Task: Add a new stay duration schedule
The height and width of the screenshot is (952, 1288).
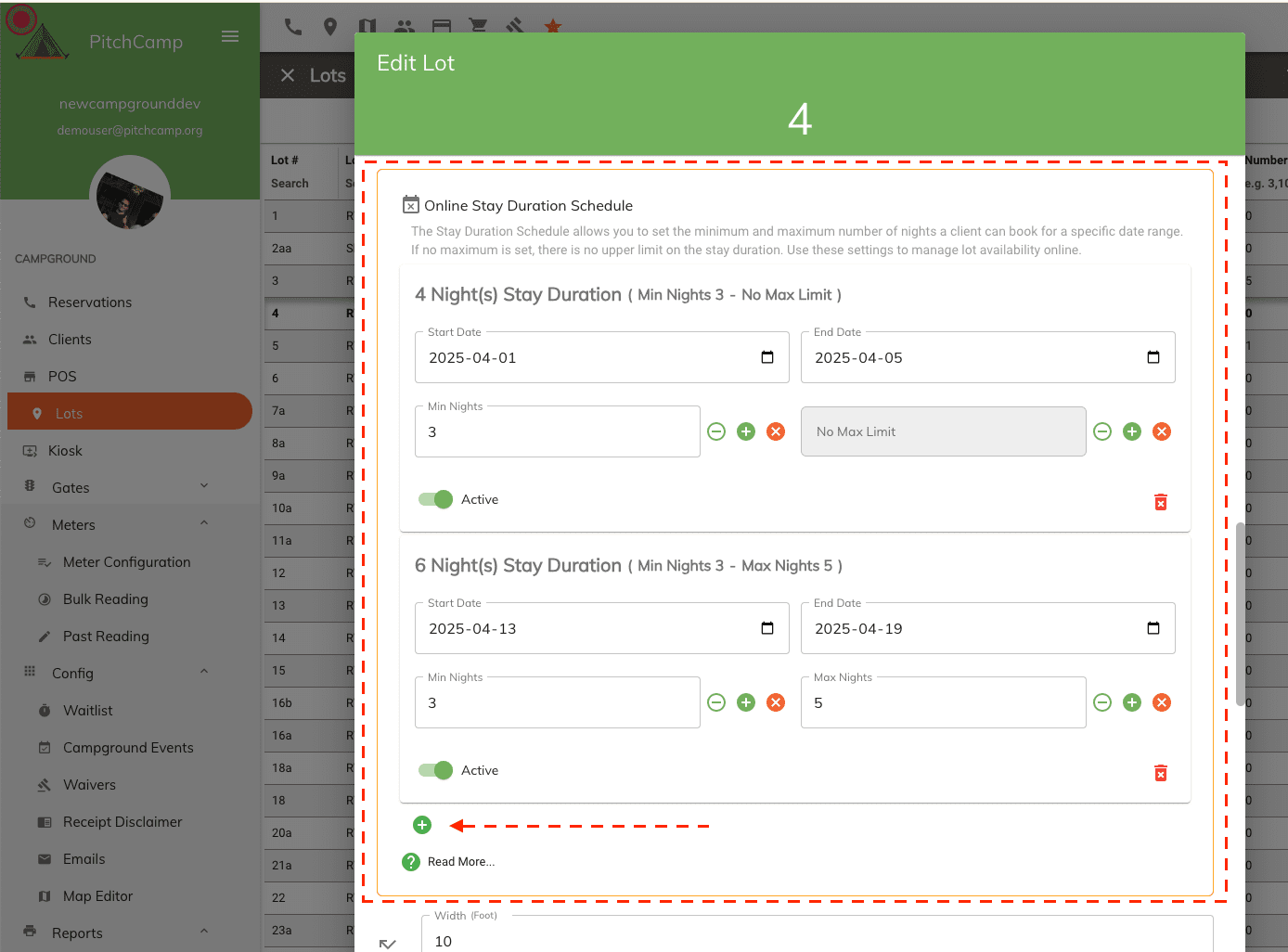Action: [x=422, y=825]
